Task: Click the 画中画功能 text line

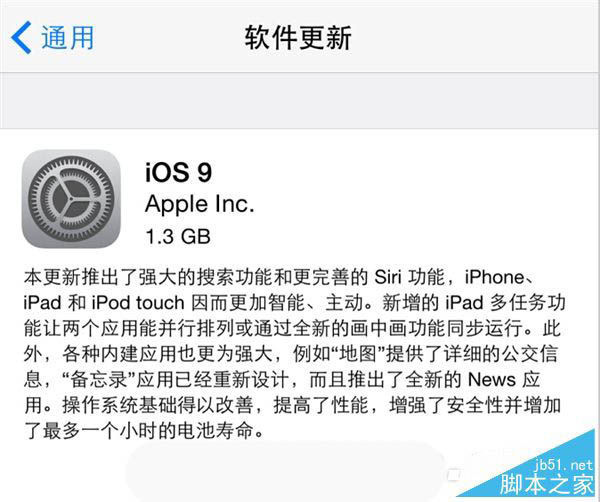Action: click(x=397, y=328)
